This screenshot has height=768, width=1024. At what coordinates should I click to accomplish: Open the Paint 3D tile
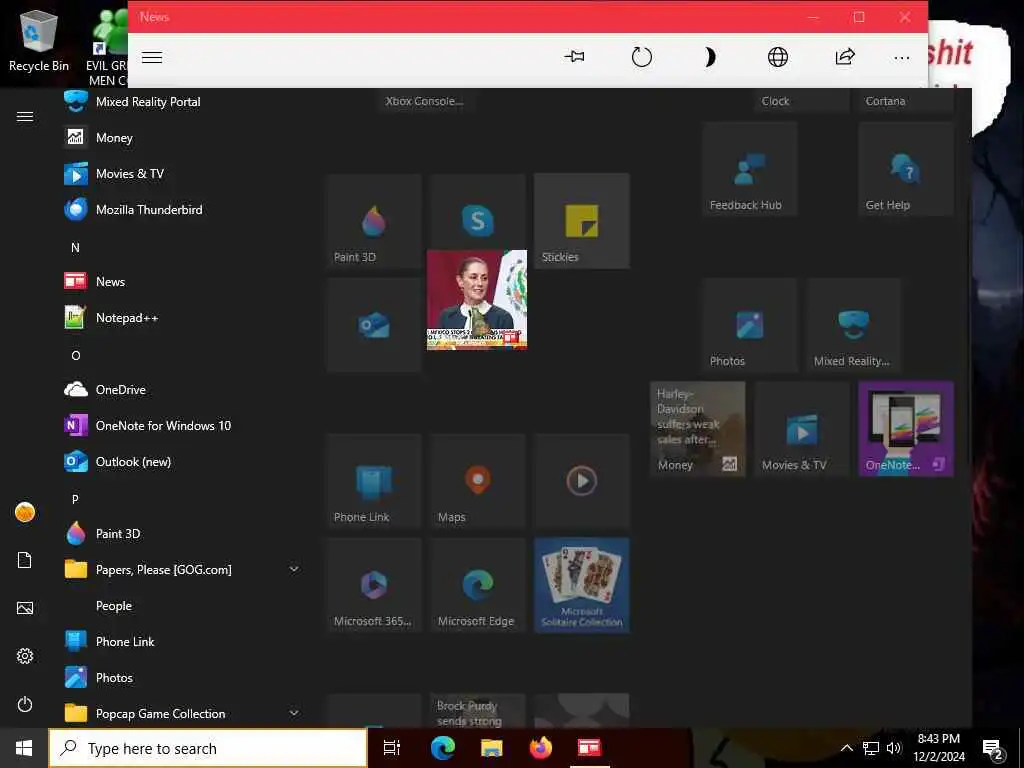(374, 221)
